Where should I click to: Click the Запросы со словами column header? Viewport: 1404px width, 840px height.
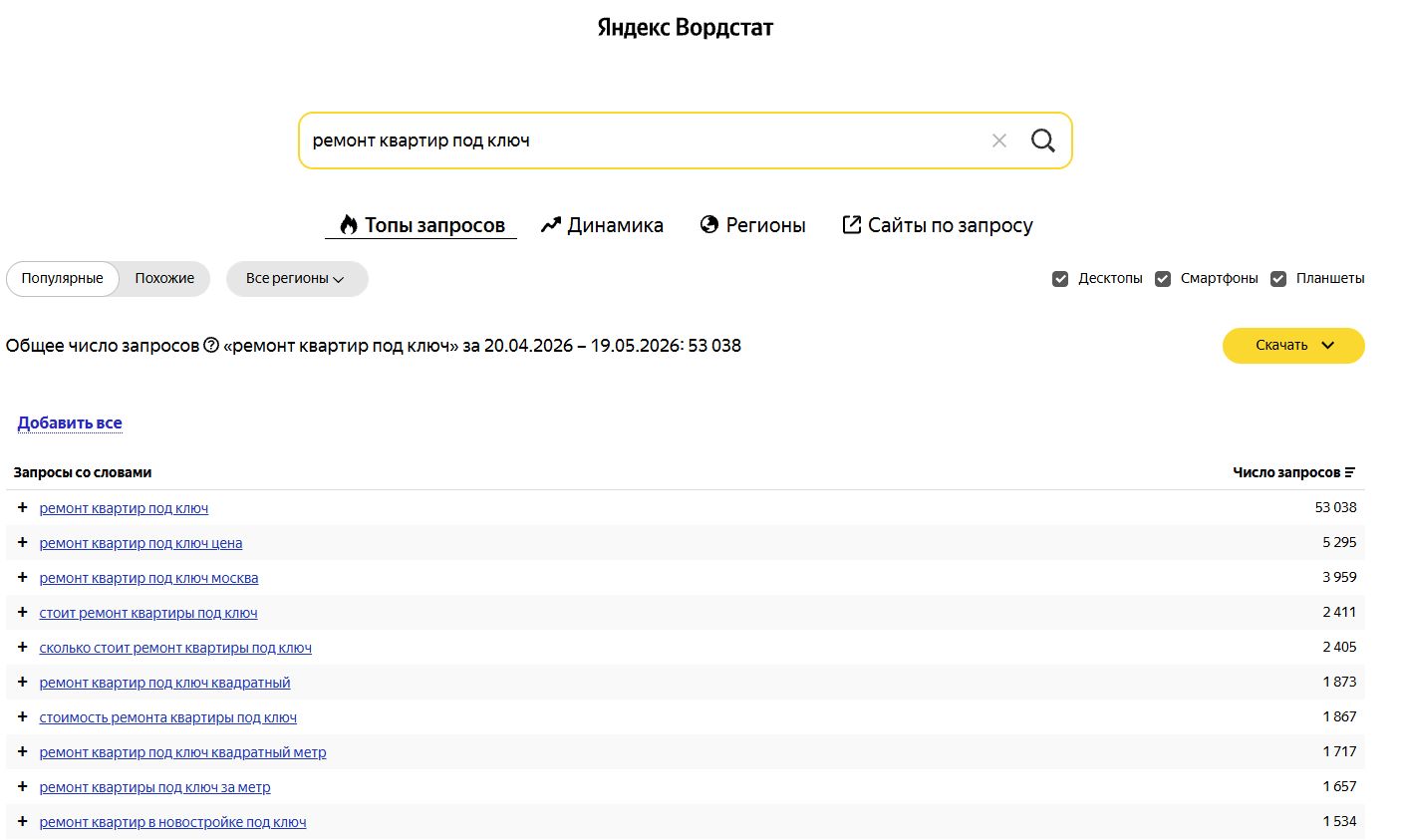pos(83,472)
